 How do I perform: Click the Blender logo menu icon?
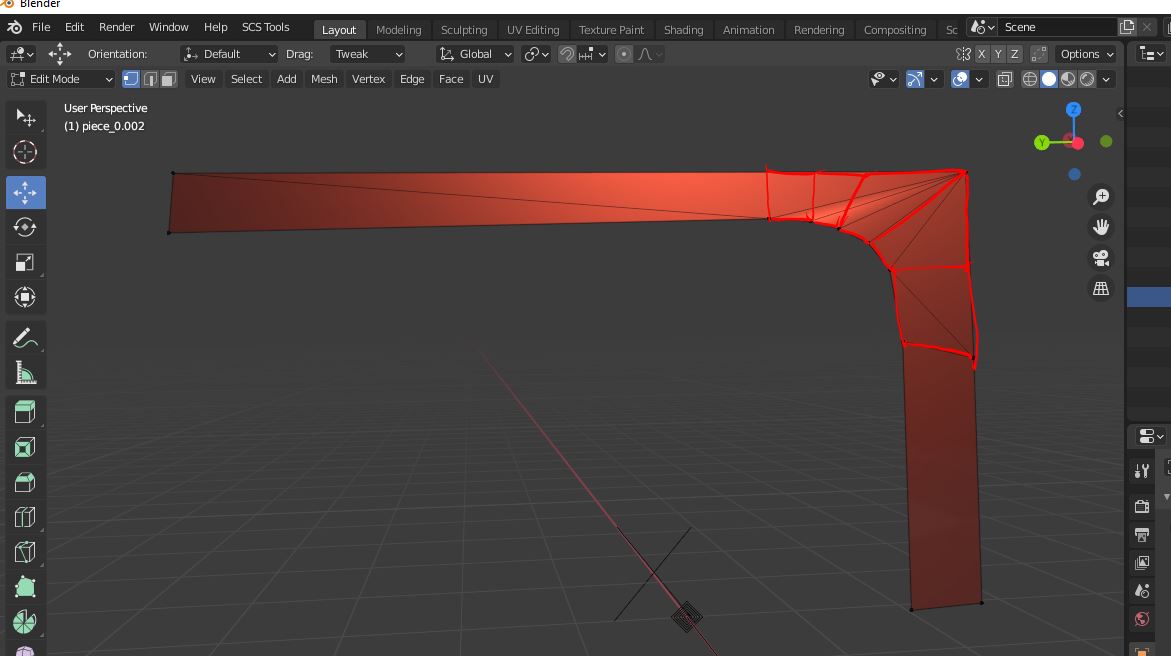tap(14, 28)
